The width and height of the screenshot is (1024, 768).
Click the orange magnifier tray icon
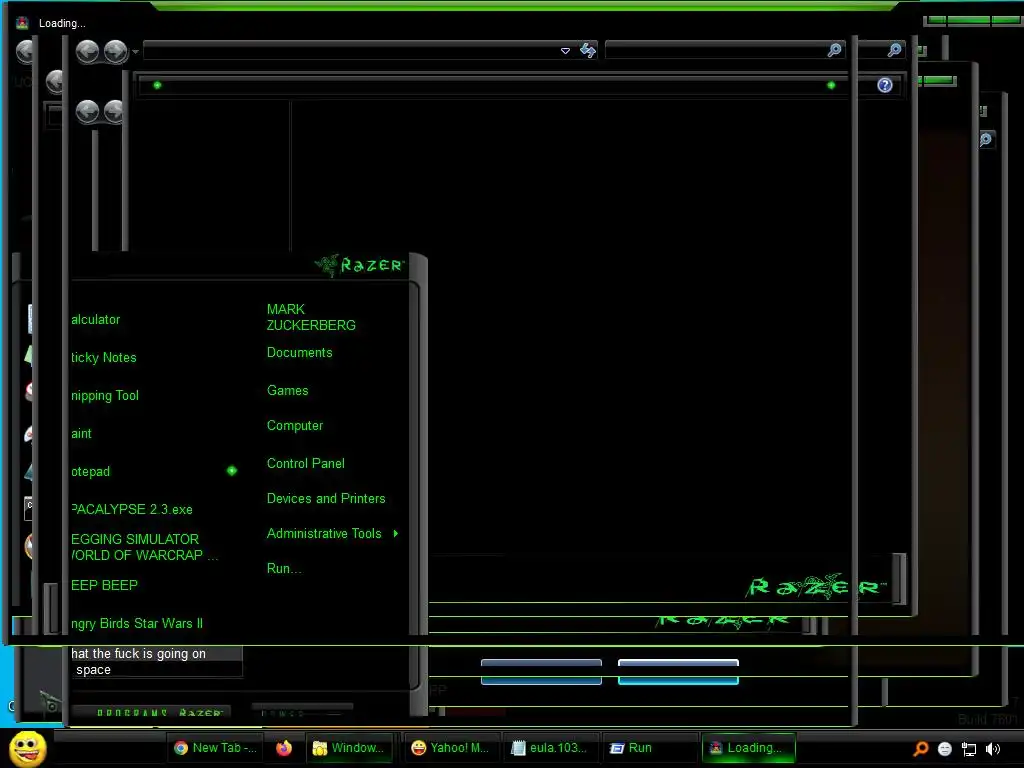click(921, 748)
